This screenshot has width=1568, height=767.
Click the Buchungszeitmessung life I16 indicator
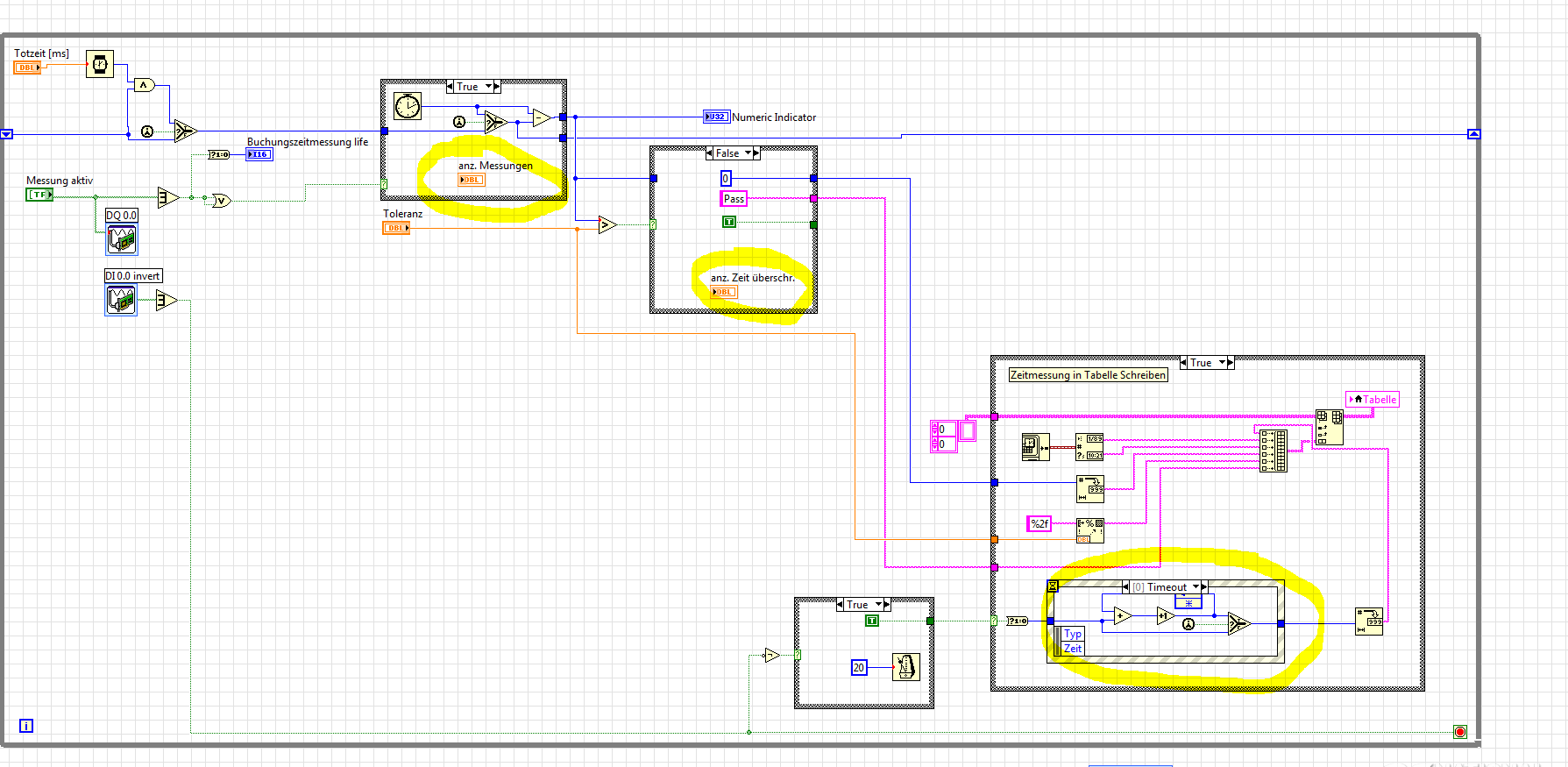259,154
